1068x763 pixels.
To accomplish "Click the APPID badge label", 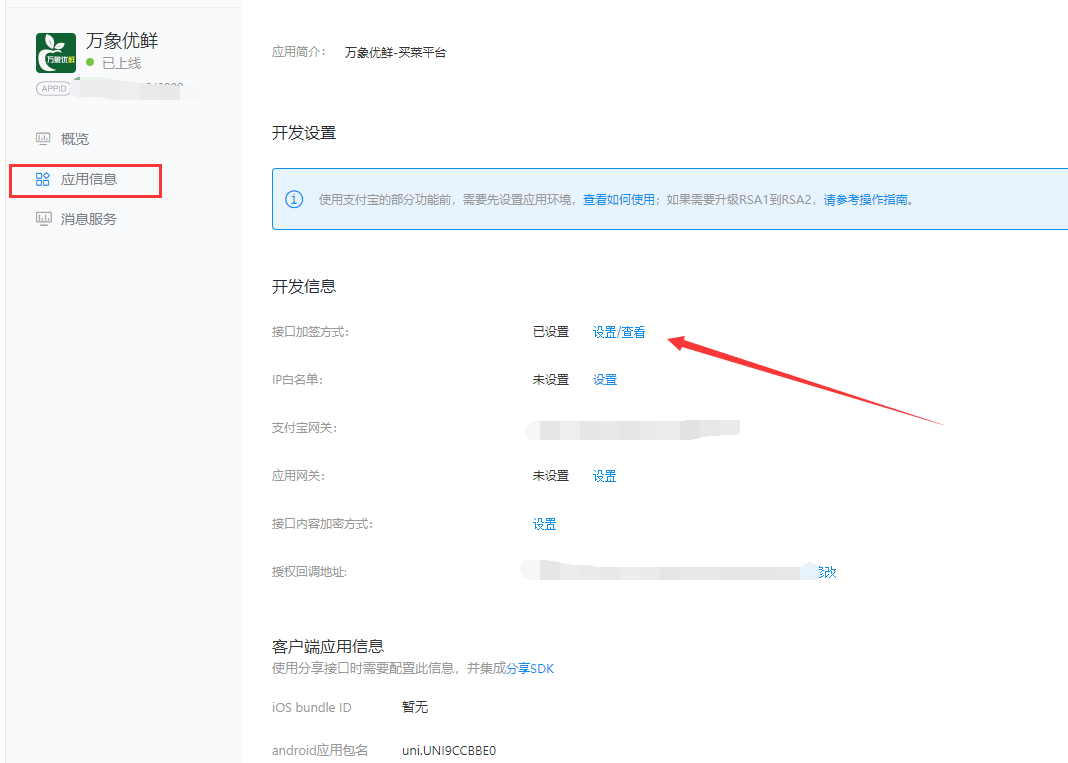I will [53, 89].
